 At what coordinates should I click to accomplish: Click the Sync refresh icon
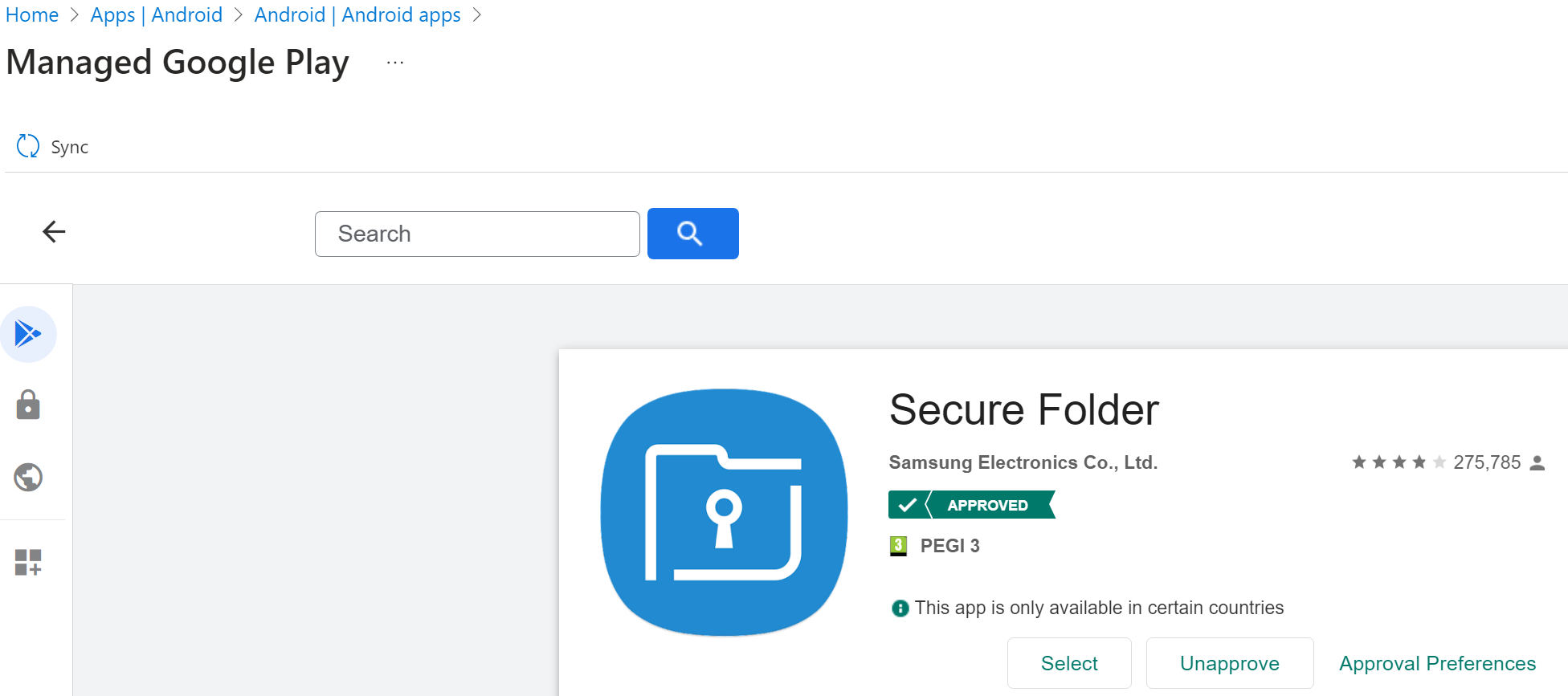point(28,145)
